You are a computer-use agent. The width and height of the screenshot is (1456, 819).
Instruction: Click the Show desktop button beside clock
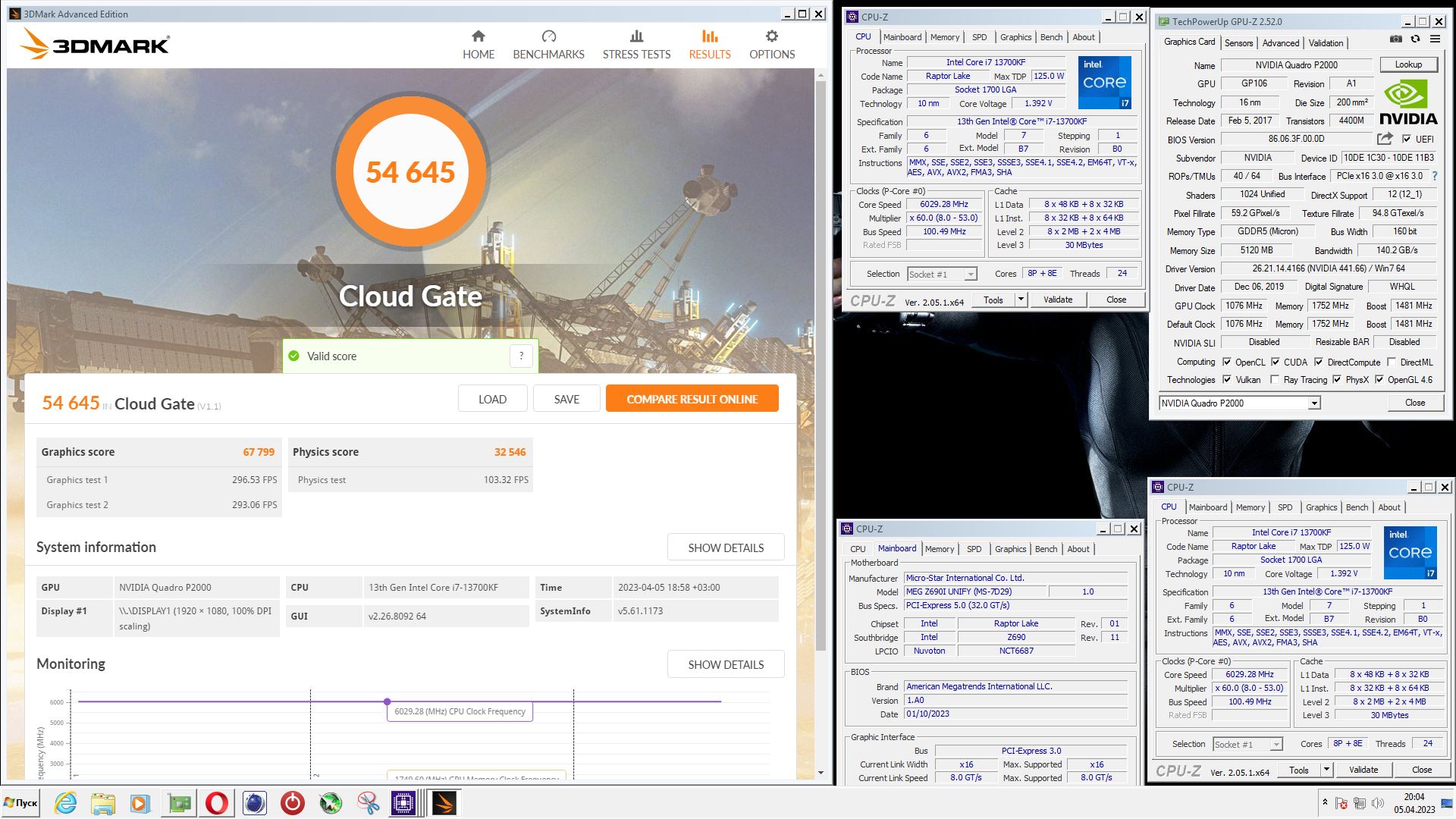click(1446, 803)
